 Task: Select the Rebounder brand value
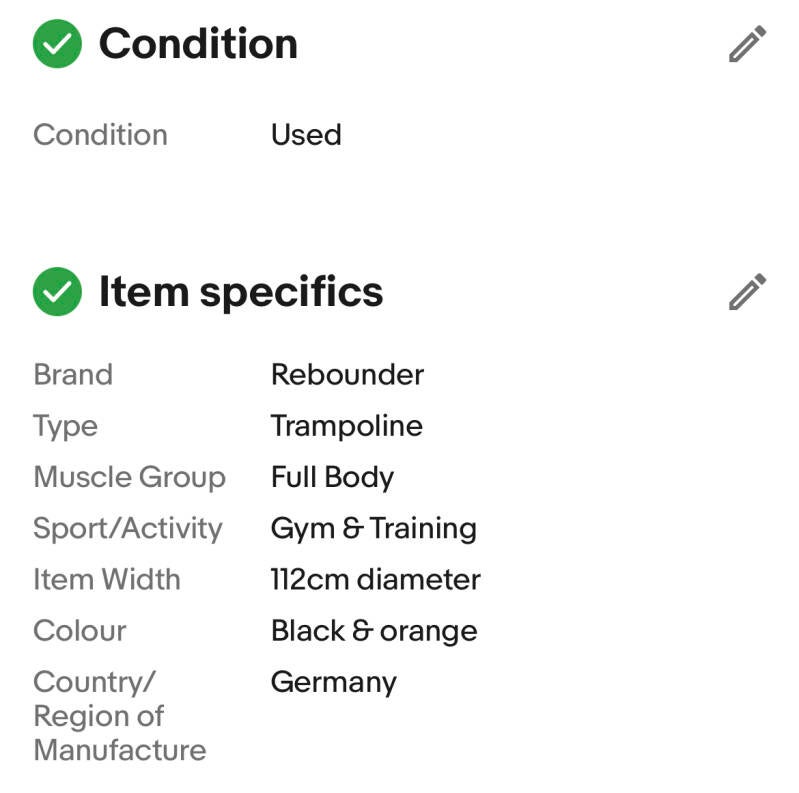coord(347,375)
